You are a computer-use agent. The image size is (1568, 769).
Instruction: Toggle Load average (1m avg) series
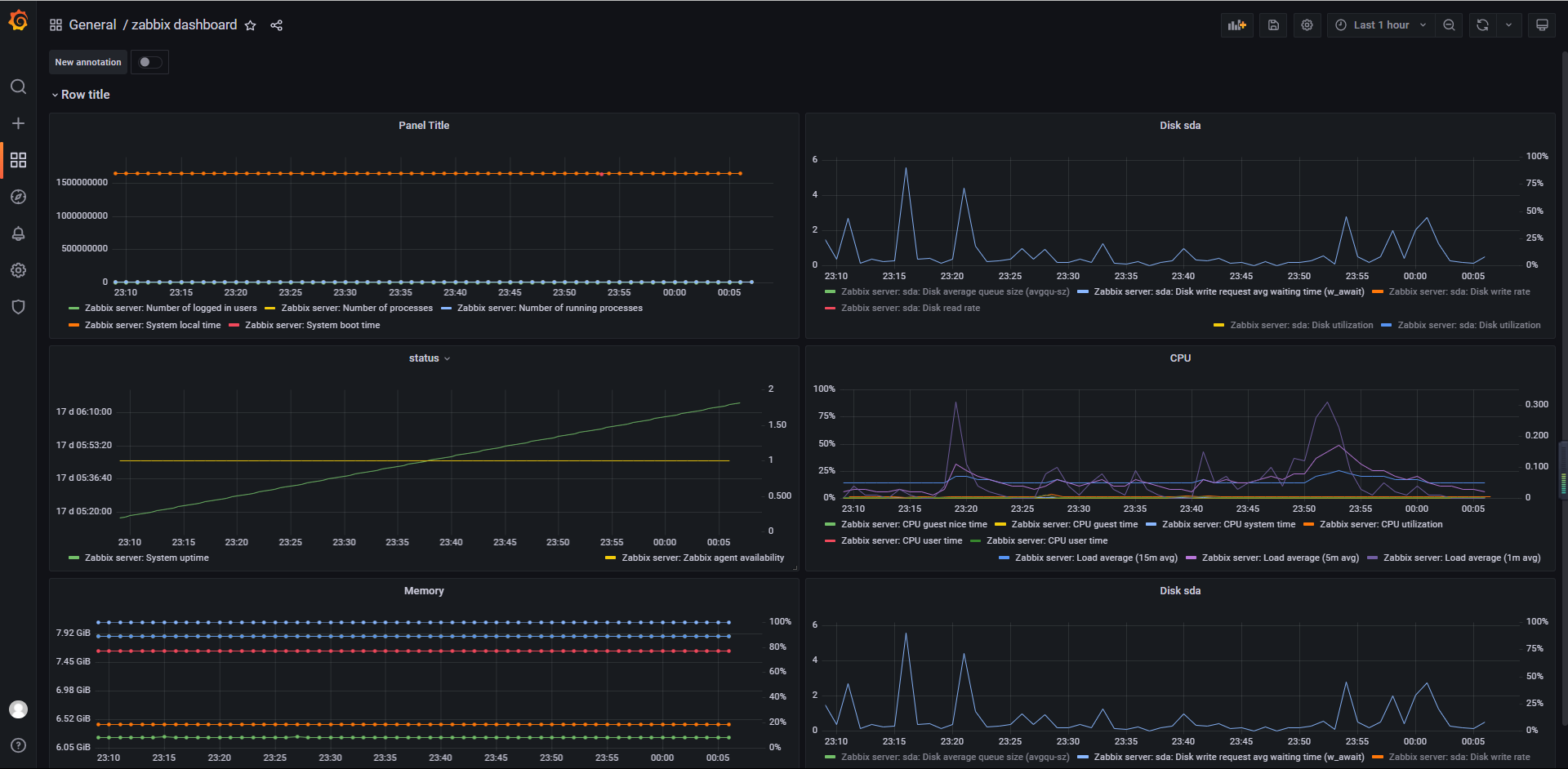pyautogui.click(x=1462, y=558)
